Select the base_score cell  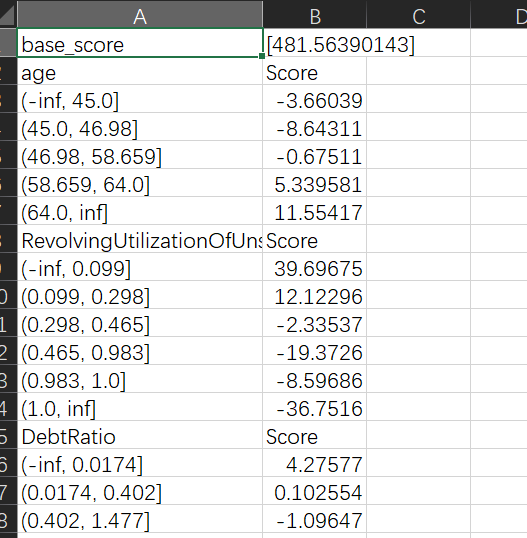tap(140, 43)
